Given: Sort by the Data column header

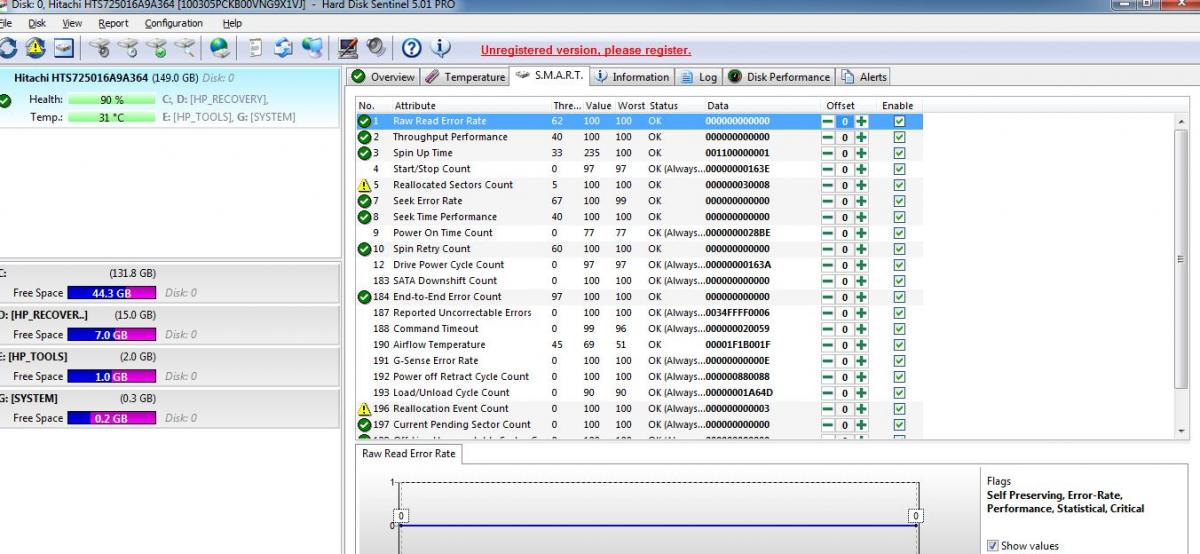Looking at the screenshot, I should (718, 105).
